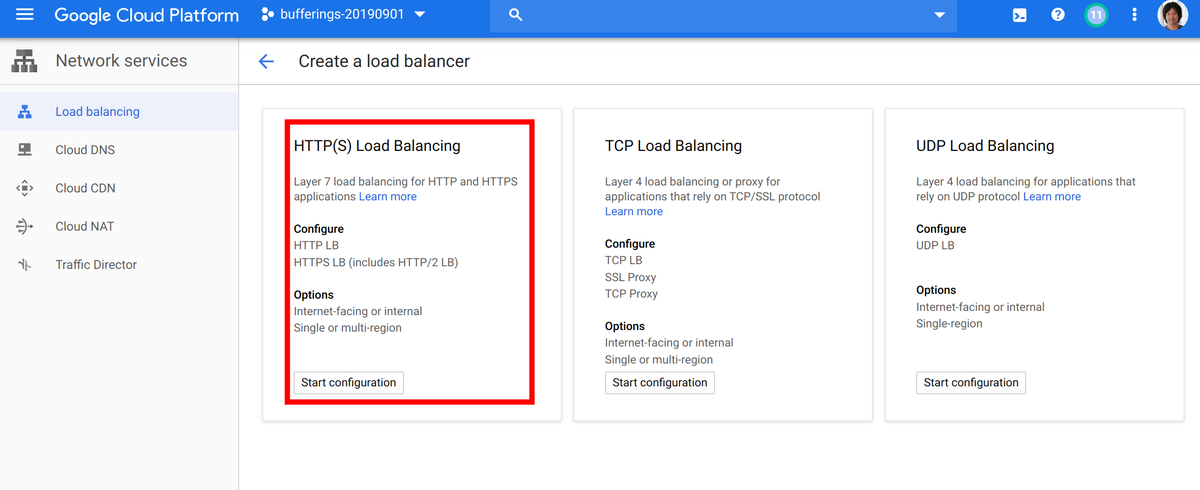
Task: Click the SSL Proxy text
Action: (x=631, y=277)
